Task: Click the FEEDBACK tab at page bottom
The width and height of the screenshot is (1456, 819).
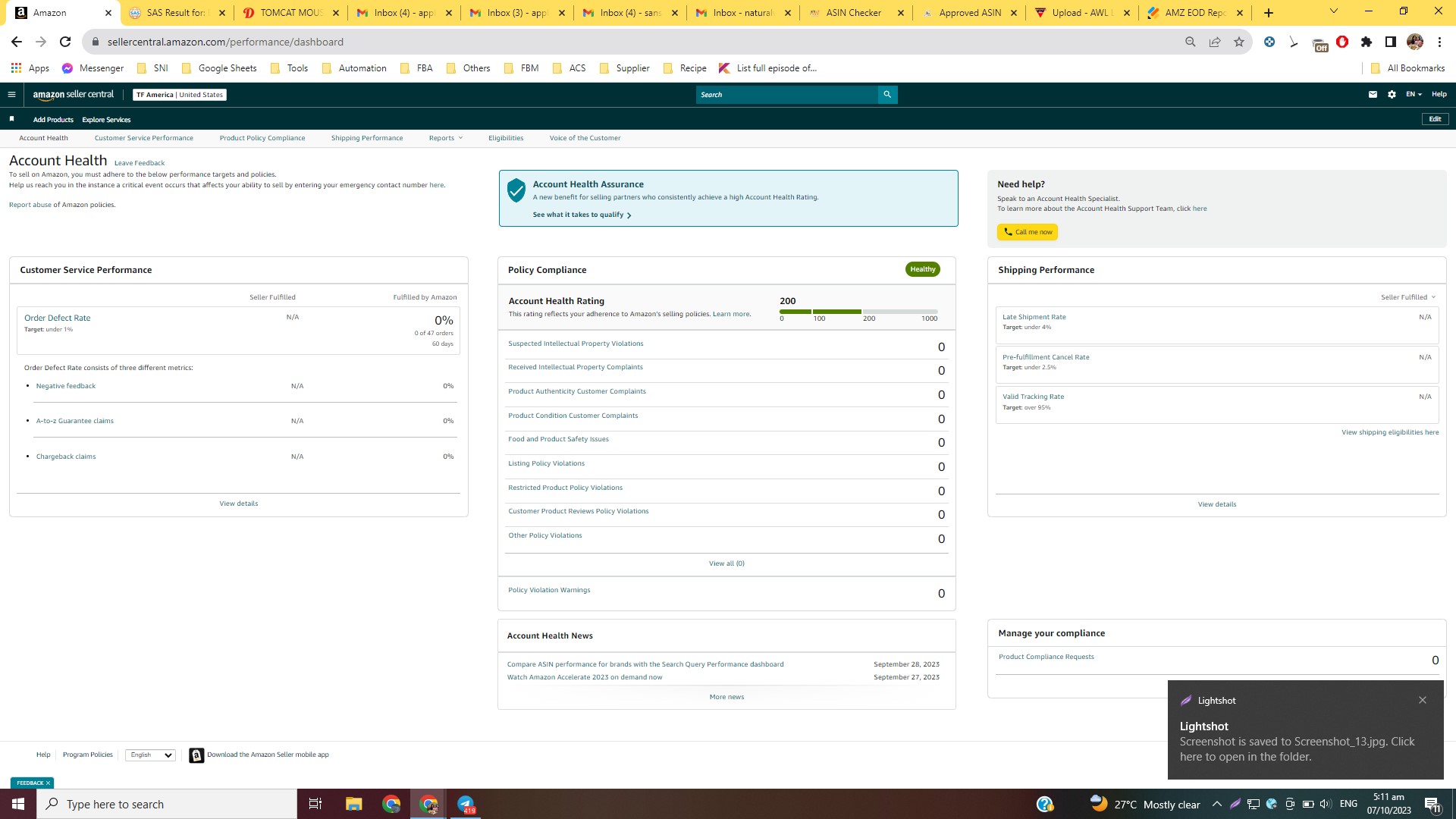Action: point(33,783)
